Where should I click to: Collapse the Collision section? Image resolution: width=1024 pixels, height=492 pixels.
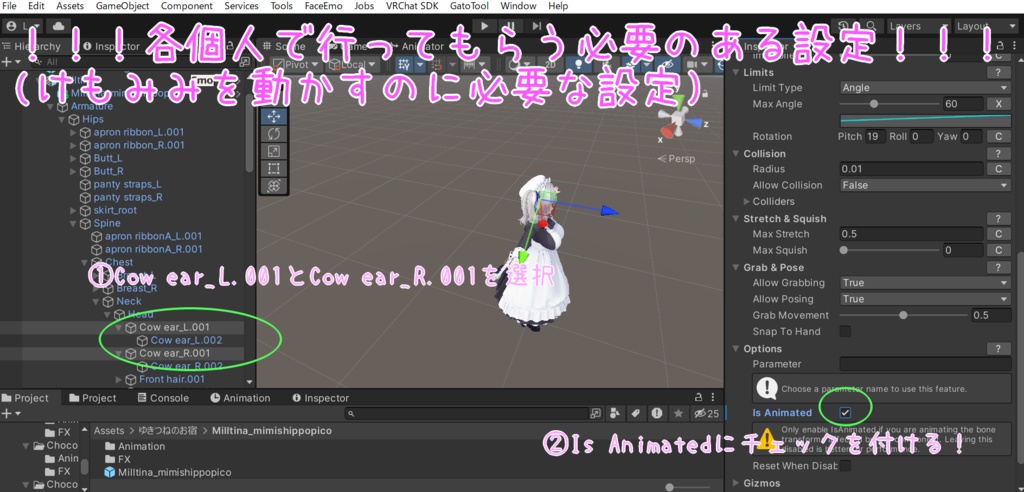coord(737,154)
